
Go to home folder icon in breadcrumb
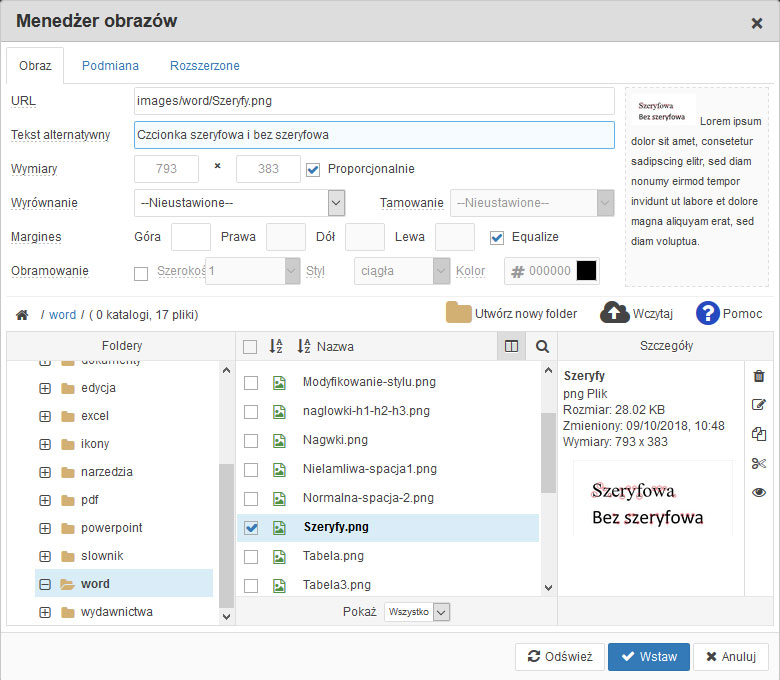tap(22, 315)
